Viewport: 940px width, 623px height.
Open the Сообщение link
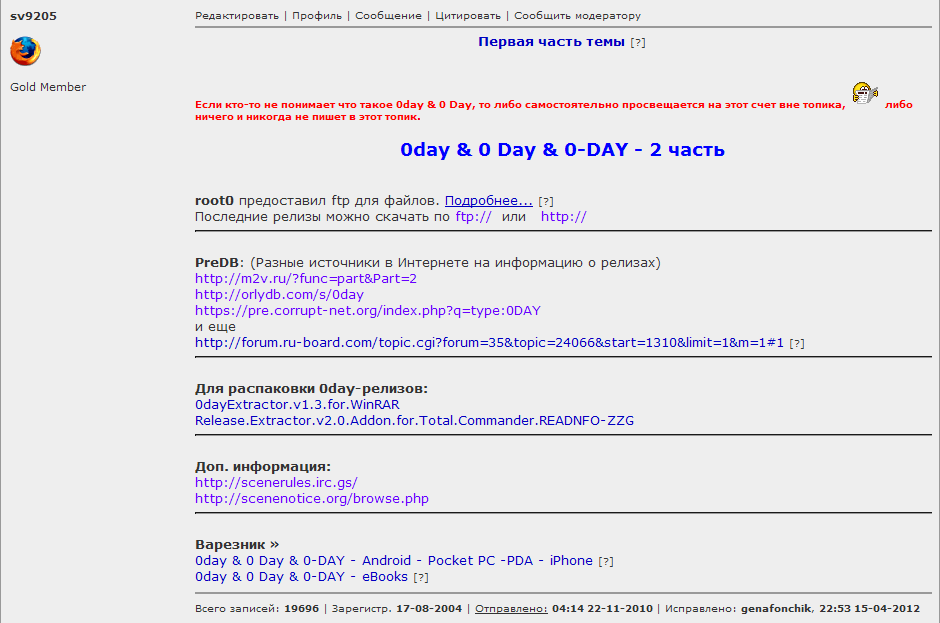[x=388, y=16]
